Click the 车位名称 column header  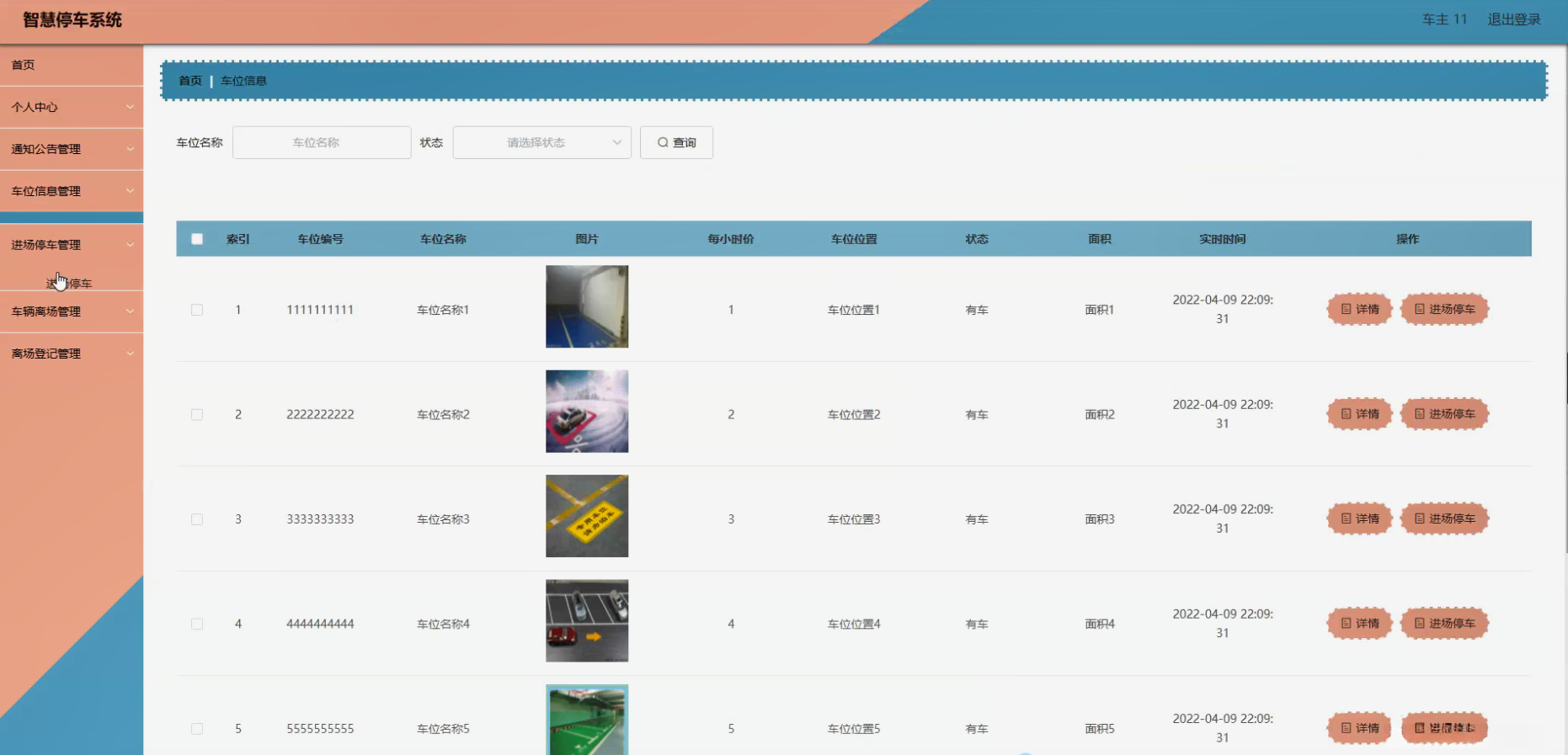[x=443, y=239]
